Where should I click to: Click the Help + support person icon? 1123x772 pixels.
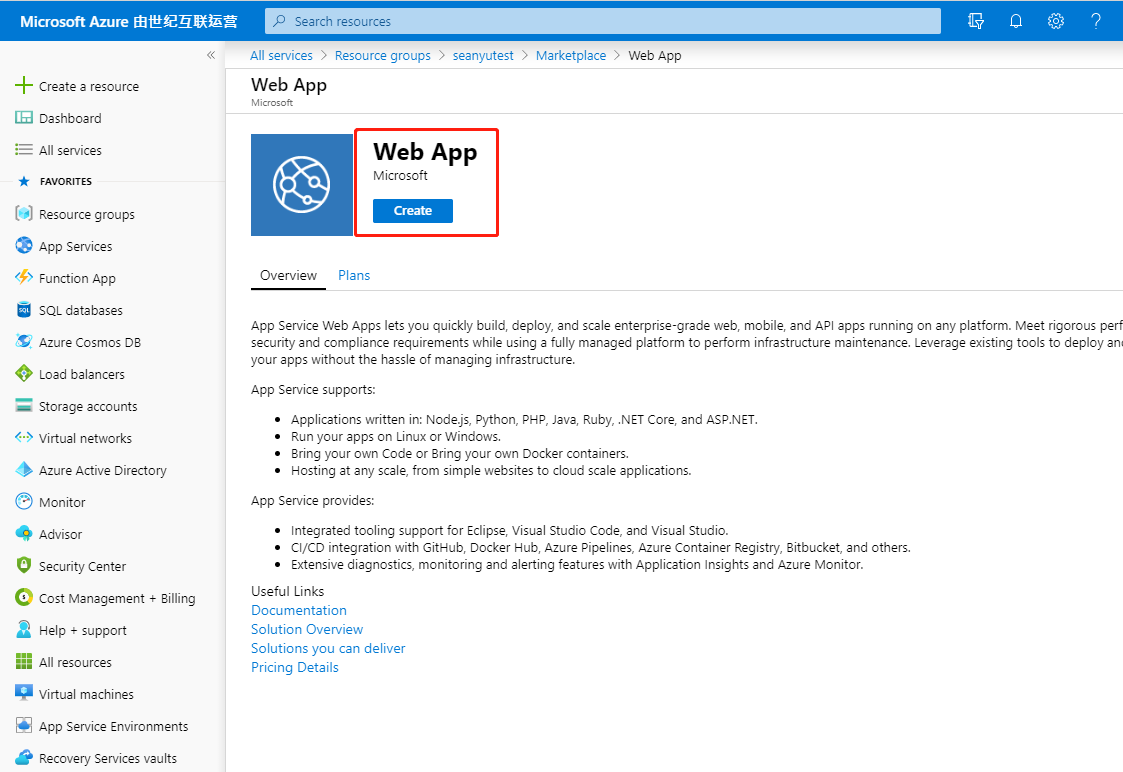24,629
